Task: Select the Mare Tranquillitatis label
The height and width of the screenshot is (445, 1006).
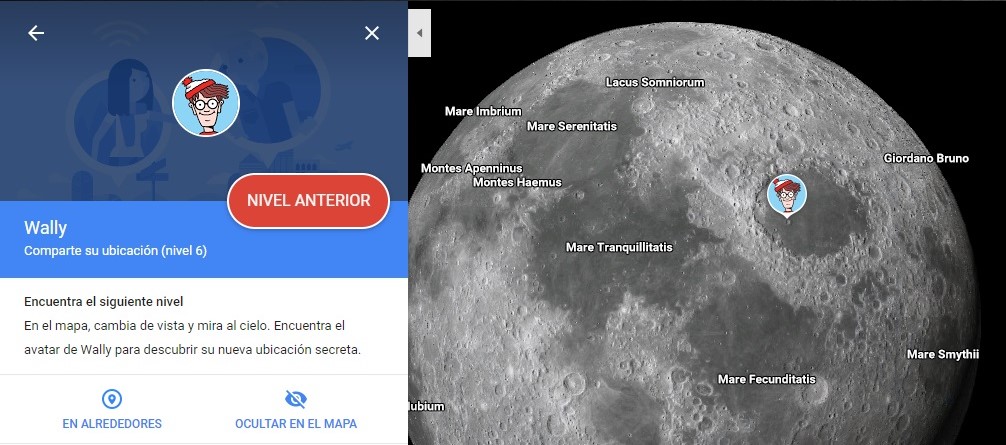Action: point(619,247)
